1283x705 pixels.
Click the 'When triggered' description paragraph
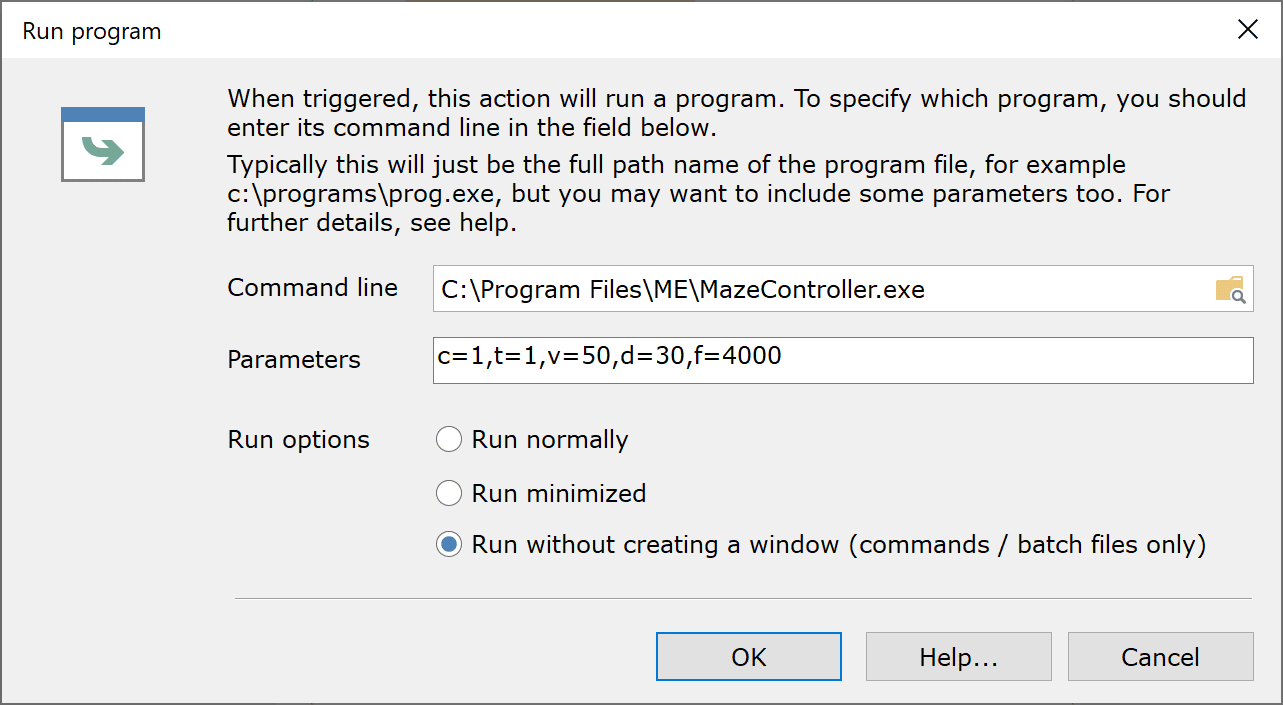click(x=737, y=114)
